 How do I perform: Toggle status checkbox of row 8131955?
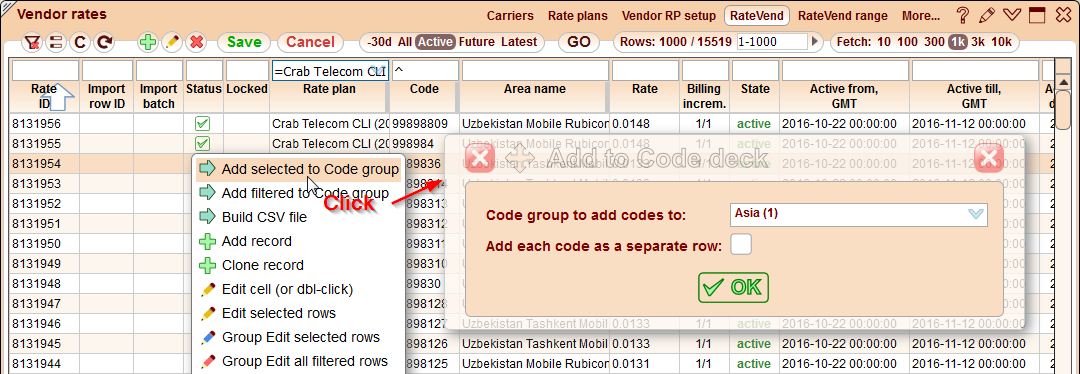(203, 144)
